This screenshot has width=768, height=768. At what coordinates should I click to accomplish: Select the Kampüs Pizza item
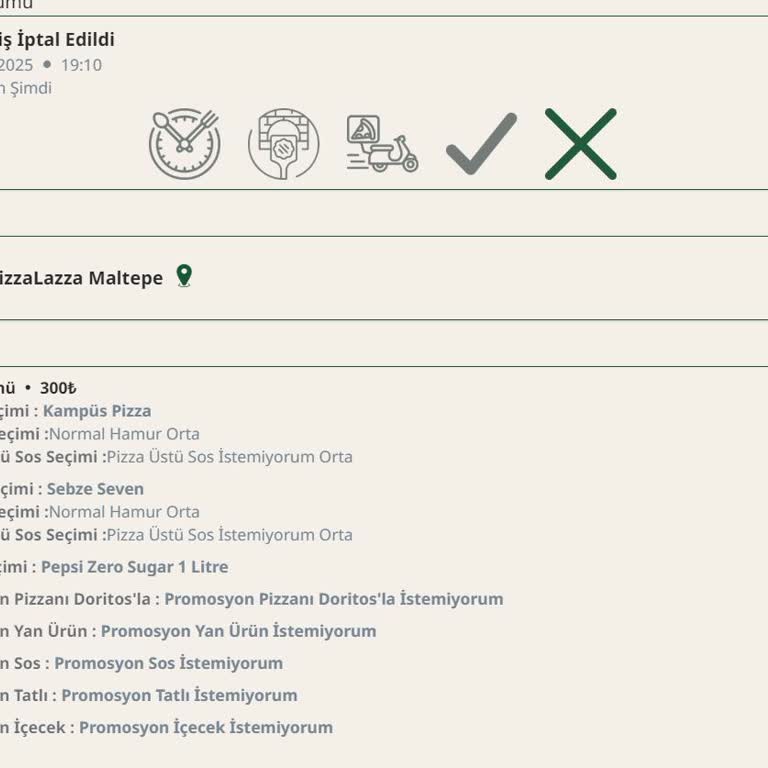point(97,411)
